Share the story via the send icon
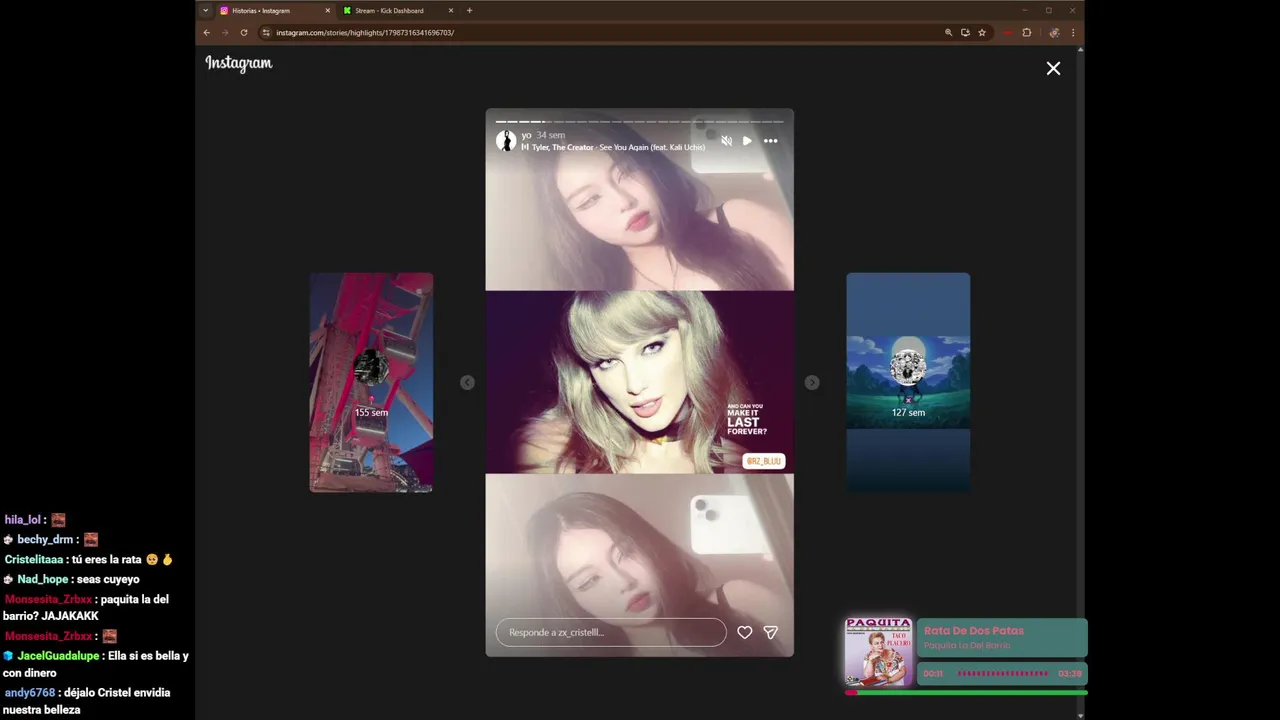The image size is (1280, 720). (770, 632)
